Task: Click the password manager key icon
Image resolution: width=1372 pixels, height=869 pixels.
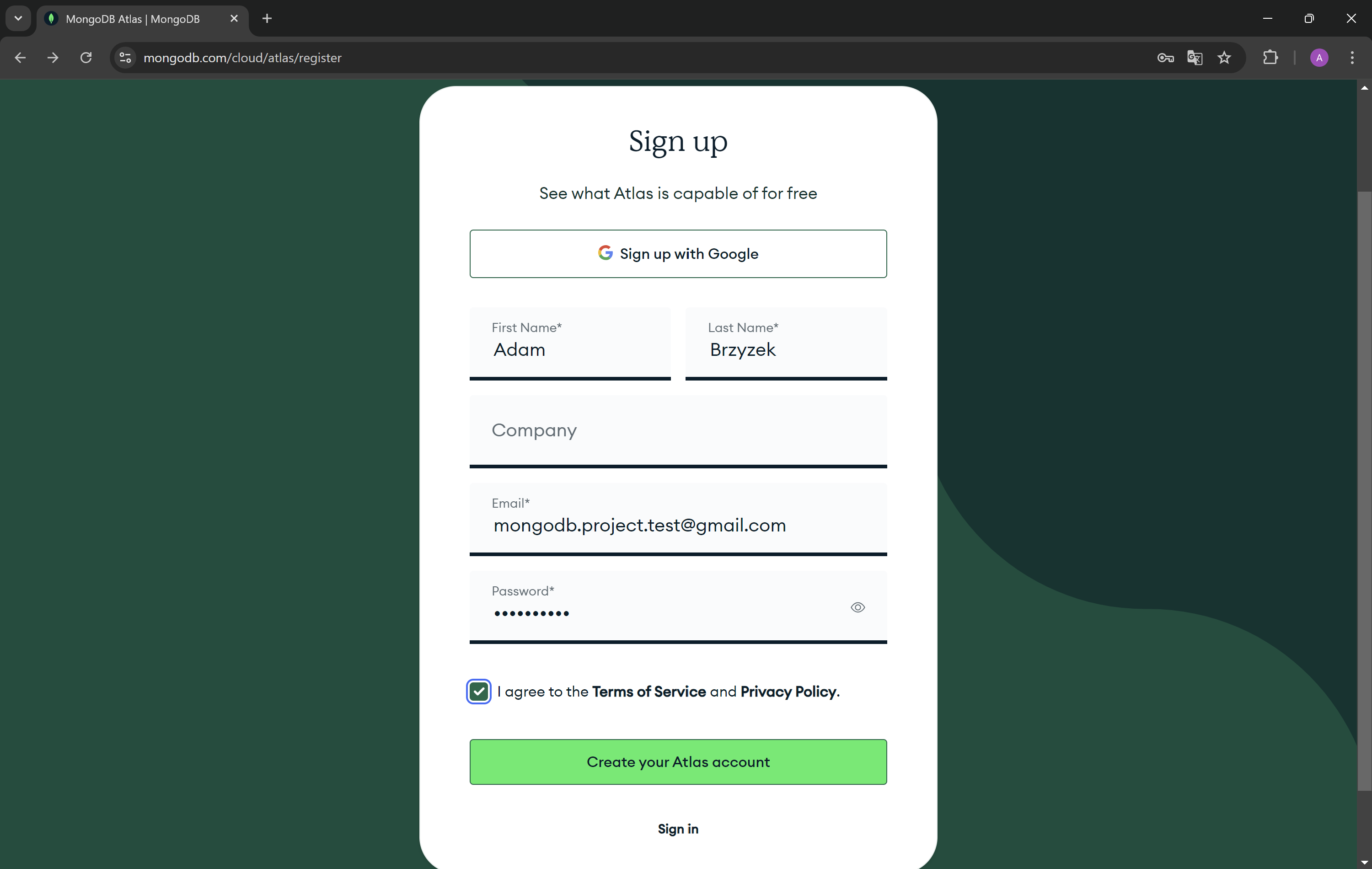Action: (1165, 58)
